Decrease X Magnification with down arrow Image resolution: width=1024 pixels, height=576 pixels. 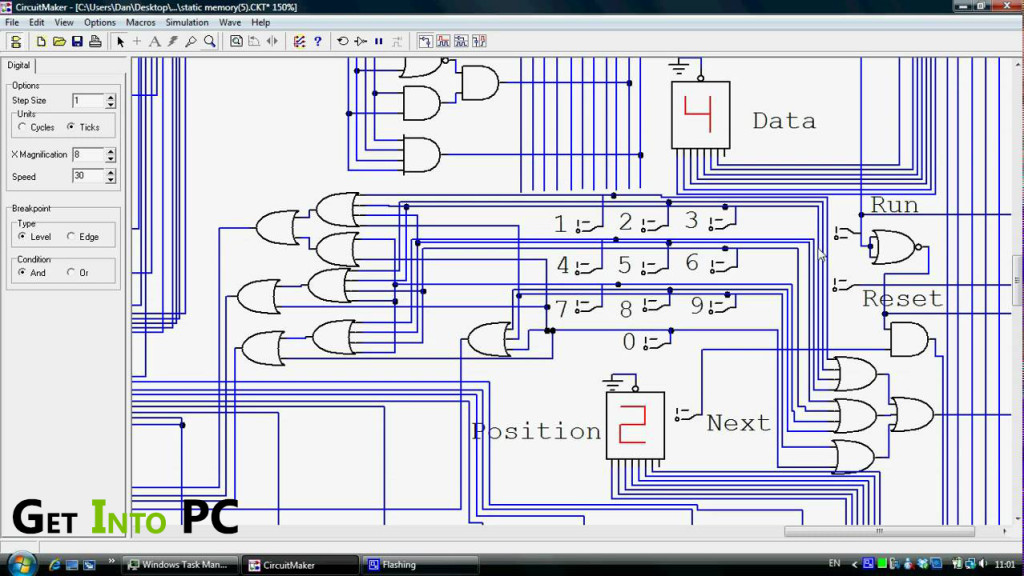(x=110, y=158)
